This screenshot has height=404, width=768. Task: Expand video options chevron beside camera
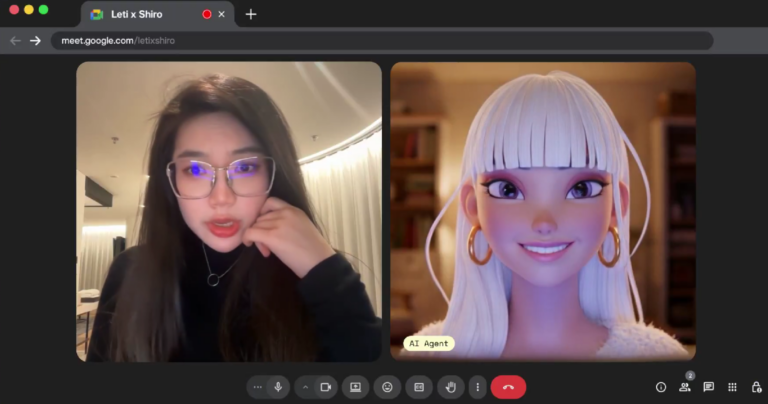pos(305,387)
